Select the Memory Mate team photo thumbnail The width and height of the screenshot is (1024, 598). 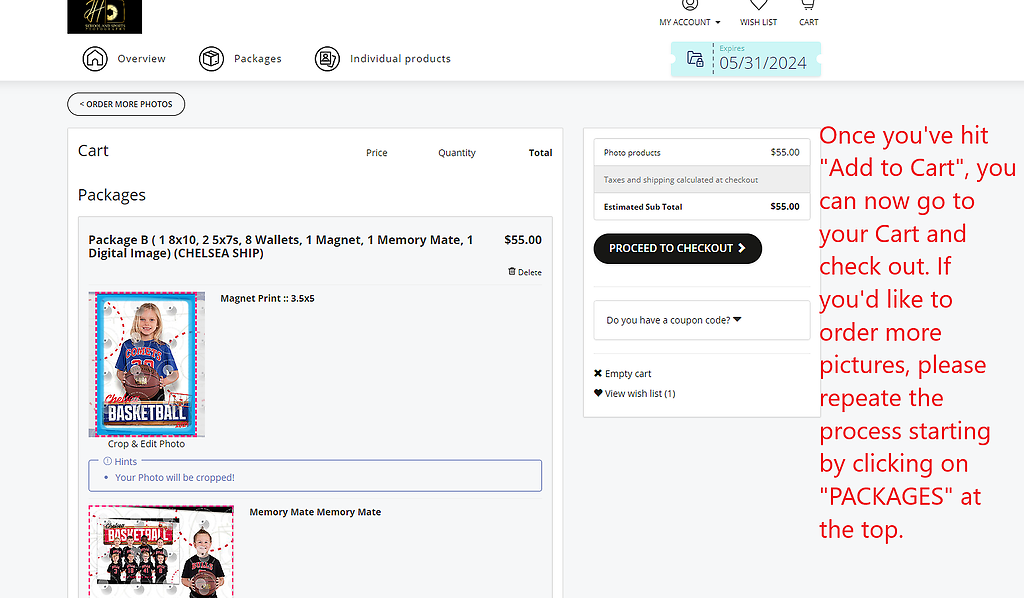161,550
